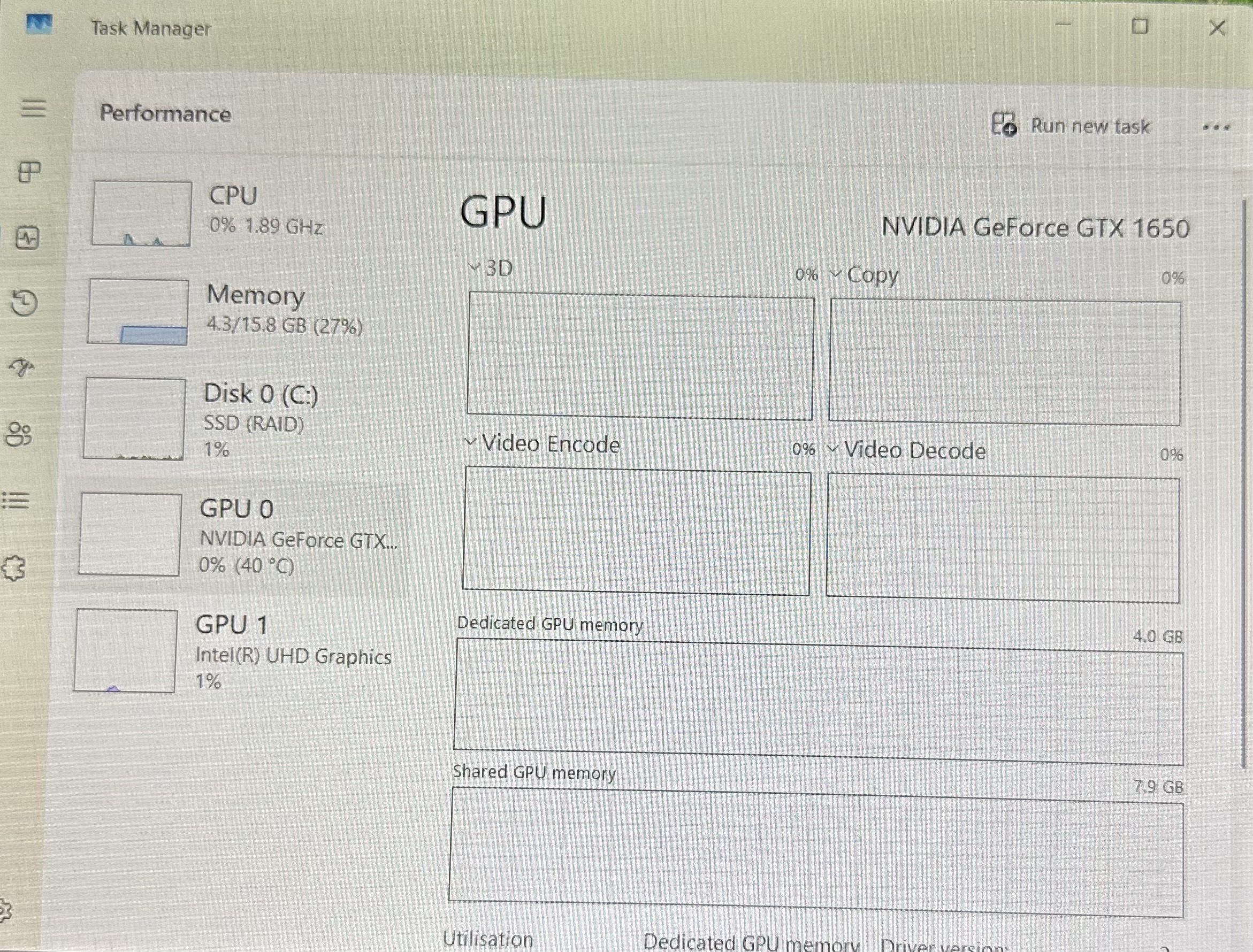This screenshot has height=952, width=1253.
Task: Click the 3D utilization graph area
Action: pyautogui.click(x=640, y=356)
